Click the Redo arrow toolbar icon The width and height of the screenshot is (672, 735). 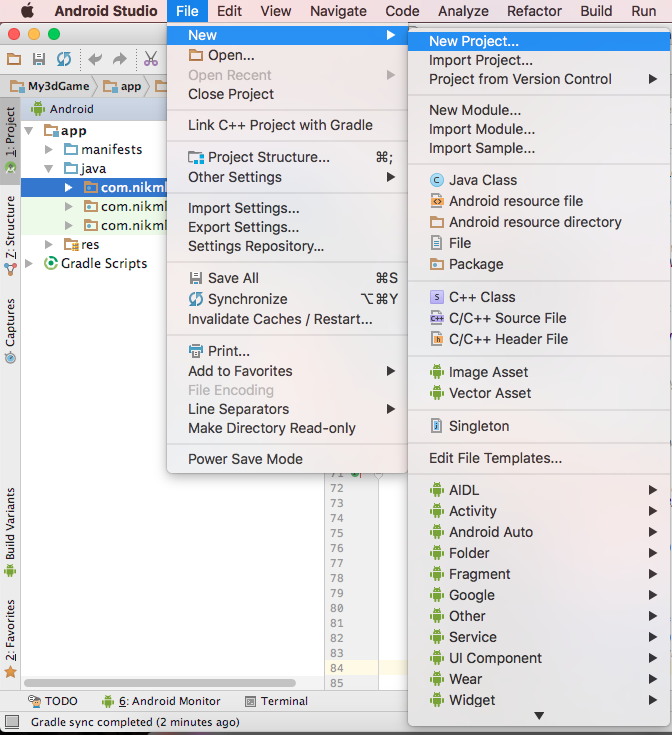(120, 59)
